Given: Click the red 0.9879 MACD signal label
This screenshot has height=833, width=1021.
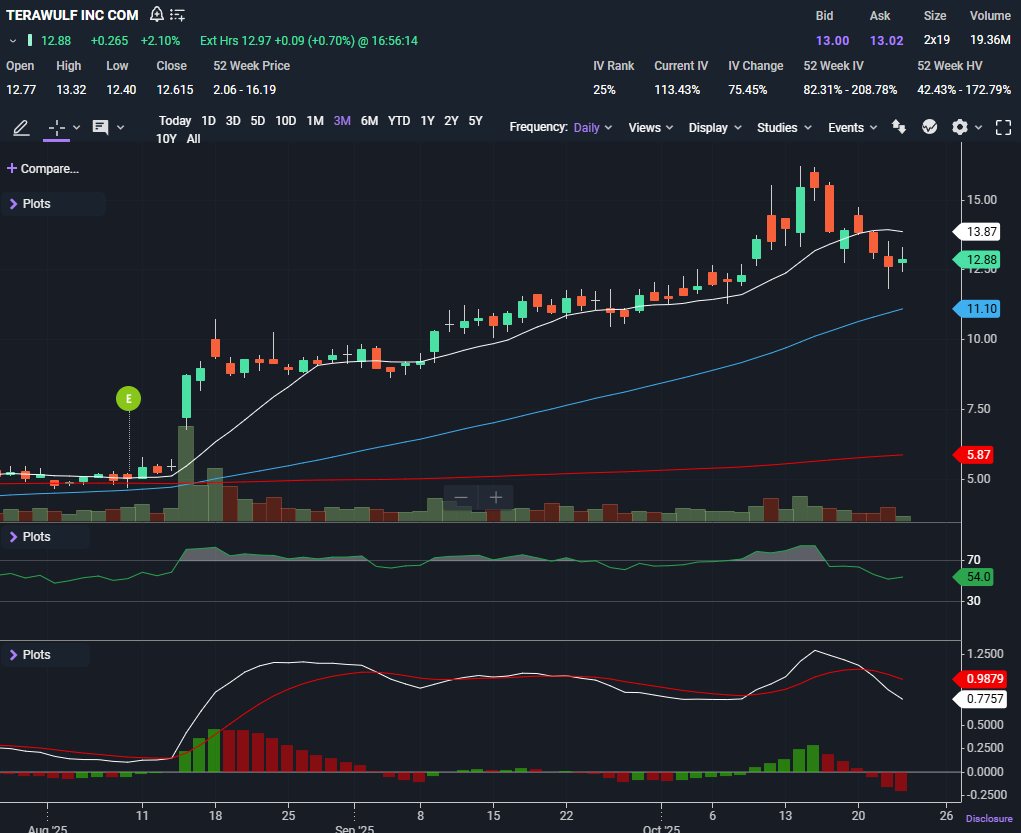Looking at the screenshot, I should click(981, 679).
